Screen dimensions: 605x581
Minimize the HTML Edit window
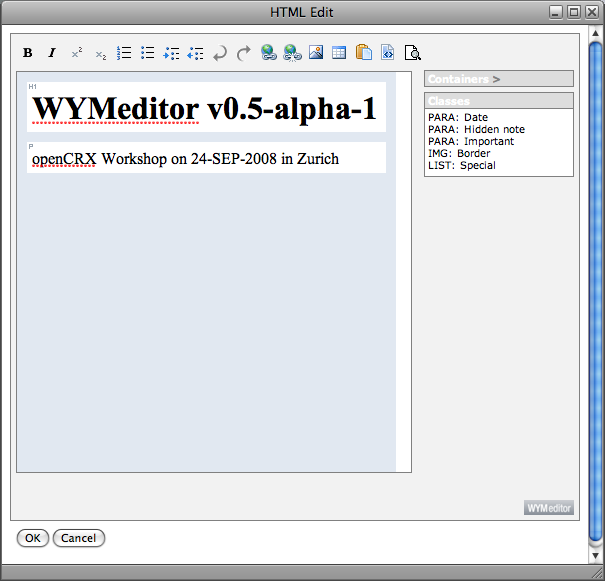point(556,12)
